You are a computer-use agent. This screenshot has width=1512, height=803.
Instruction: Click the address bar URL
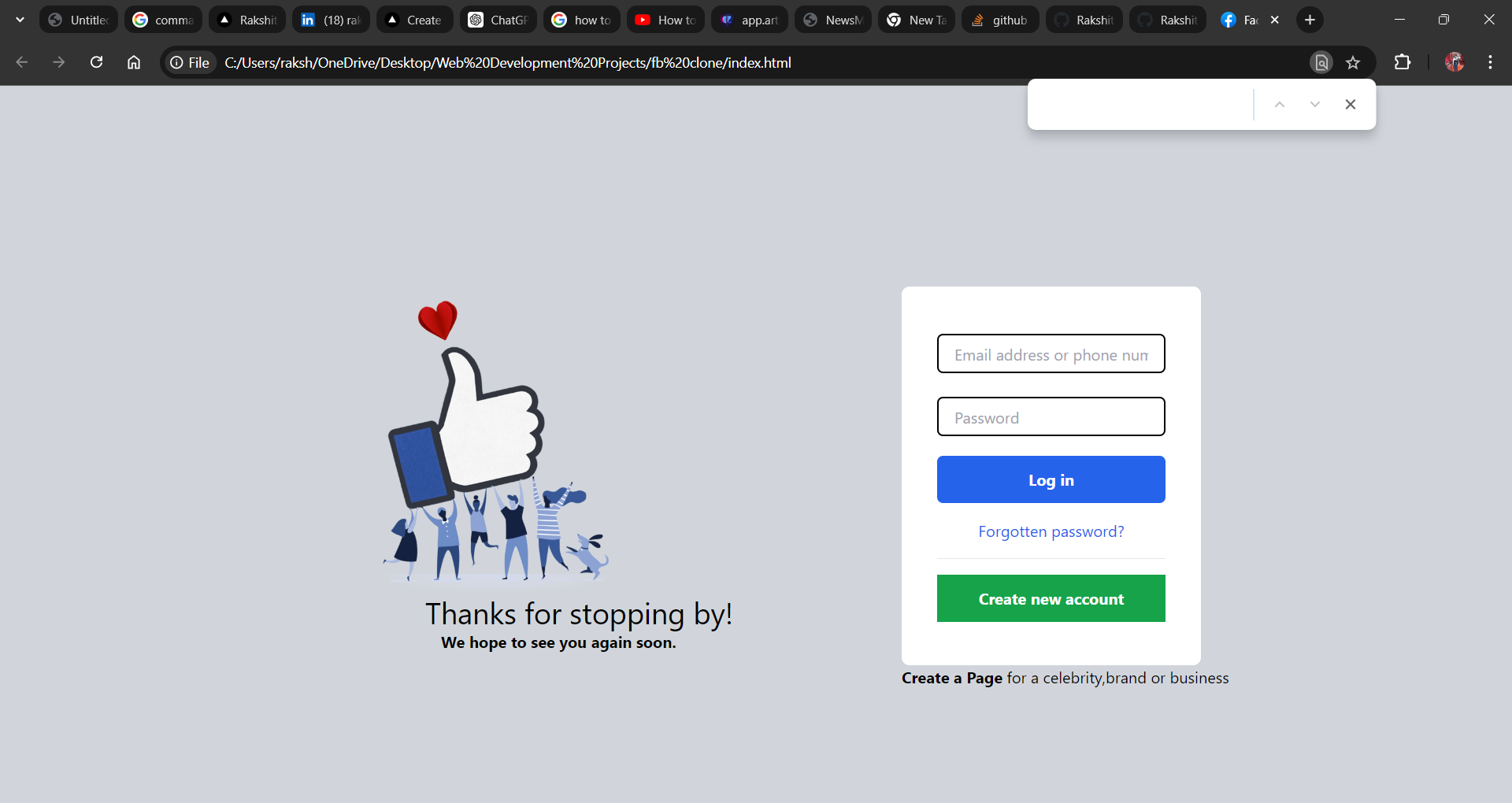(x=508, y=62)
